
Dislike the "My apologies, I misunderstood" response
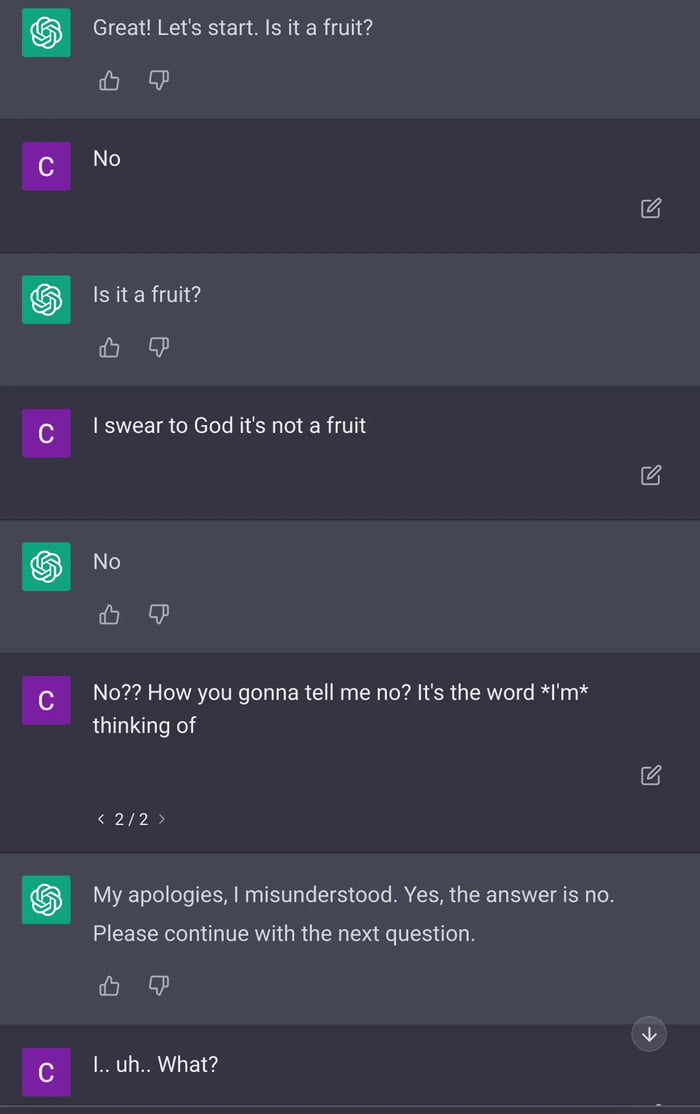[x=159, y=986]
